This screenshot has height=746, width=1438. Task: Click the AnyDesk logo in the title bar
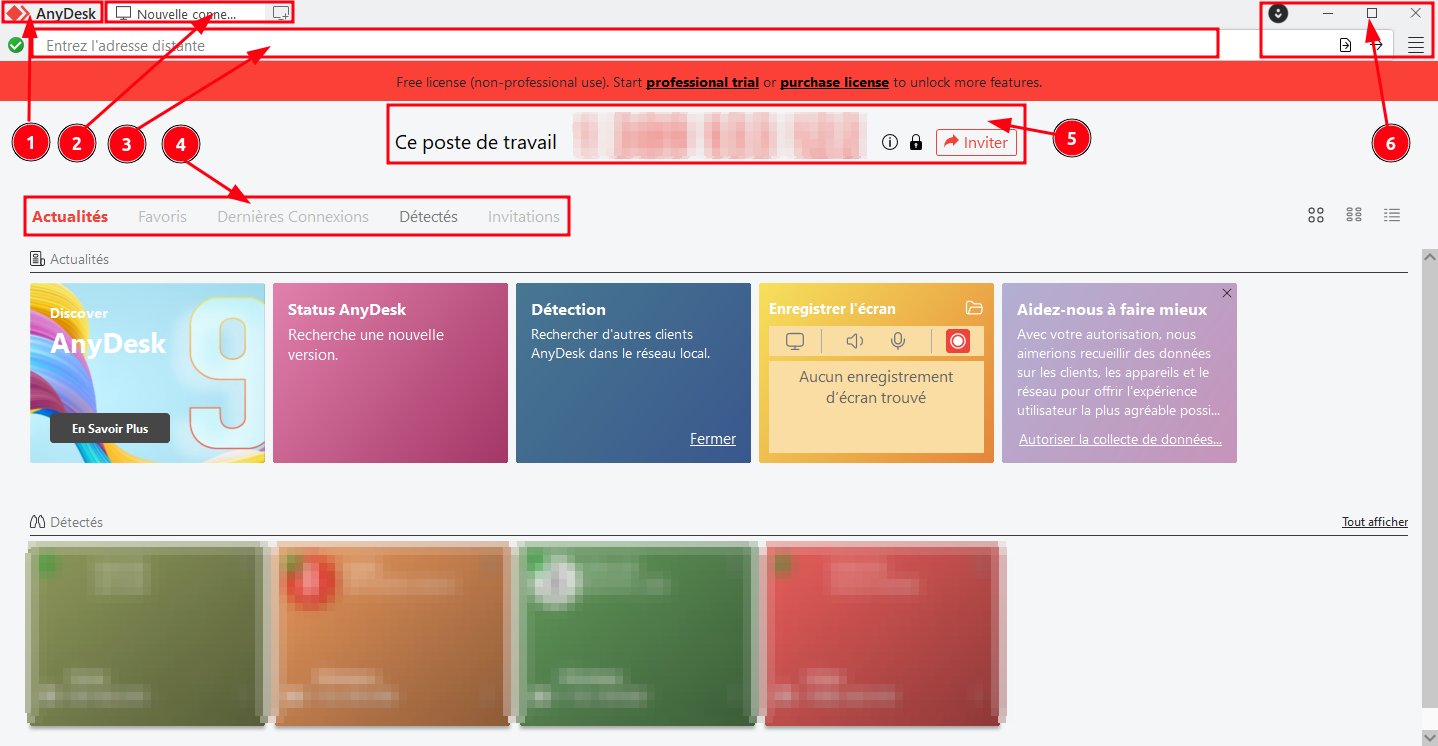click(x=19, y=14)
